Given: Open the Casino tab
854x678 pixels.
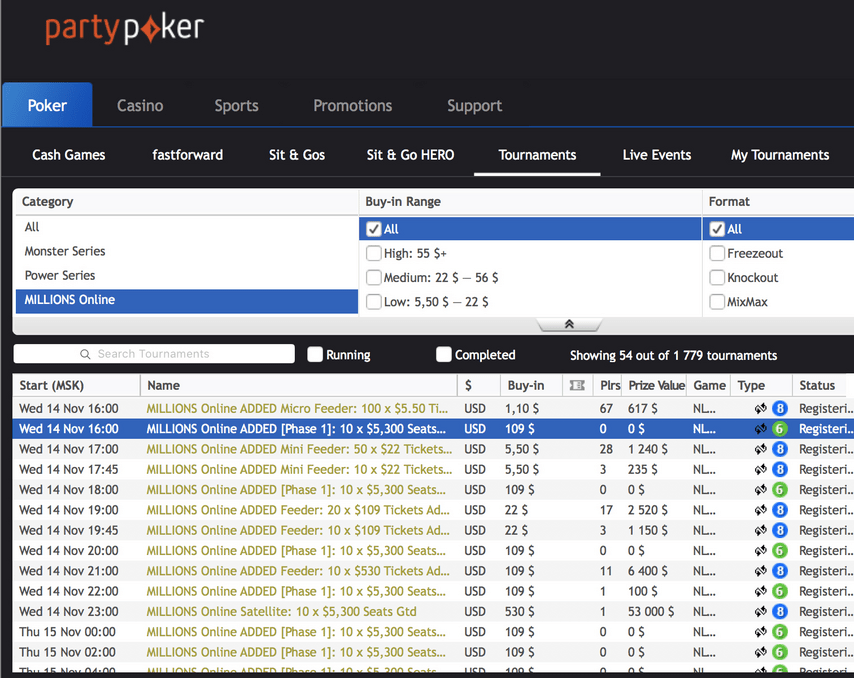Looking at the screenshot, I should pos(140,106).
